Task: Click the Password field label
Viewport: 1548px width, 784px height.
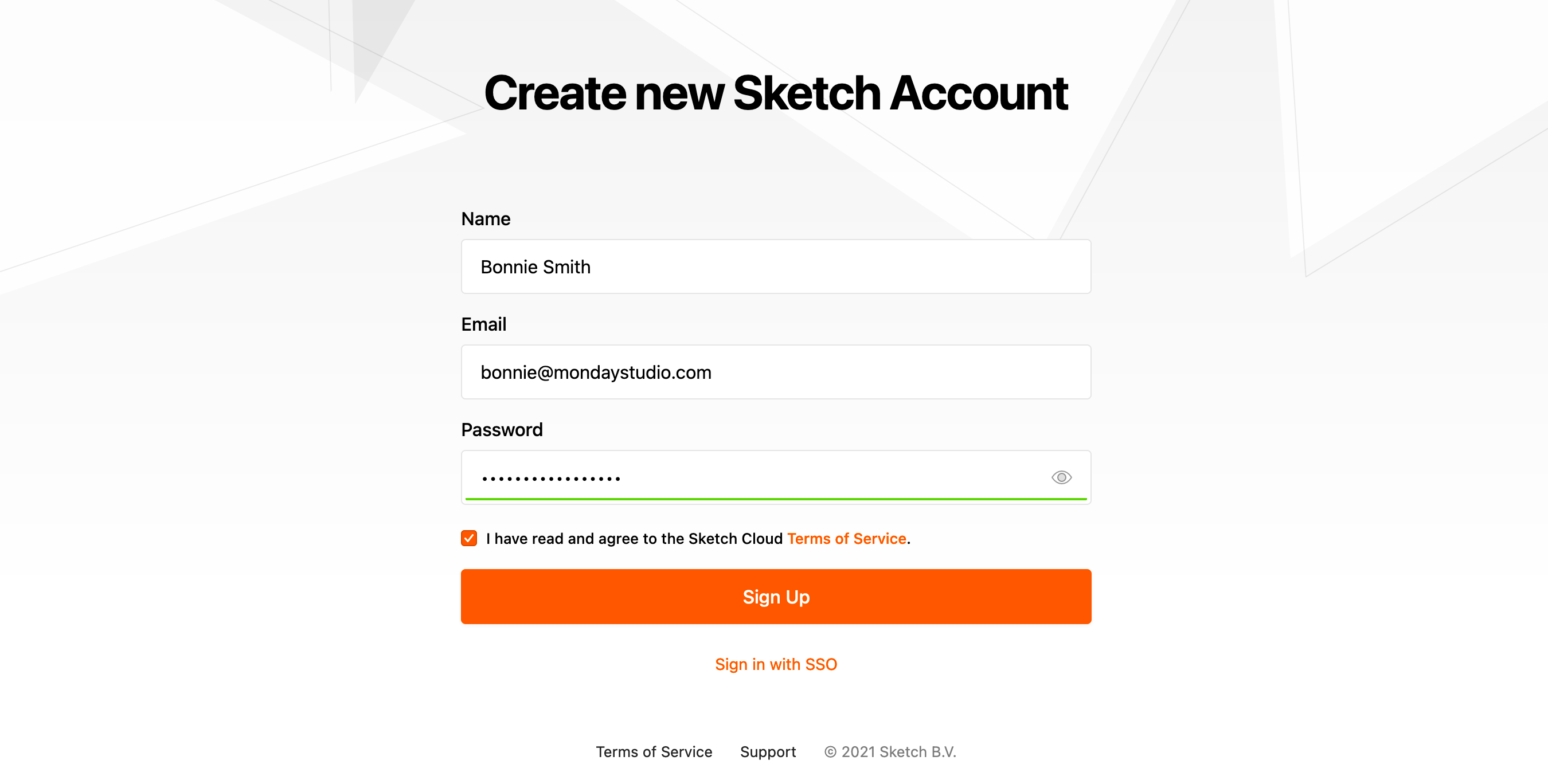Action: tap(502, 430)
